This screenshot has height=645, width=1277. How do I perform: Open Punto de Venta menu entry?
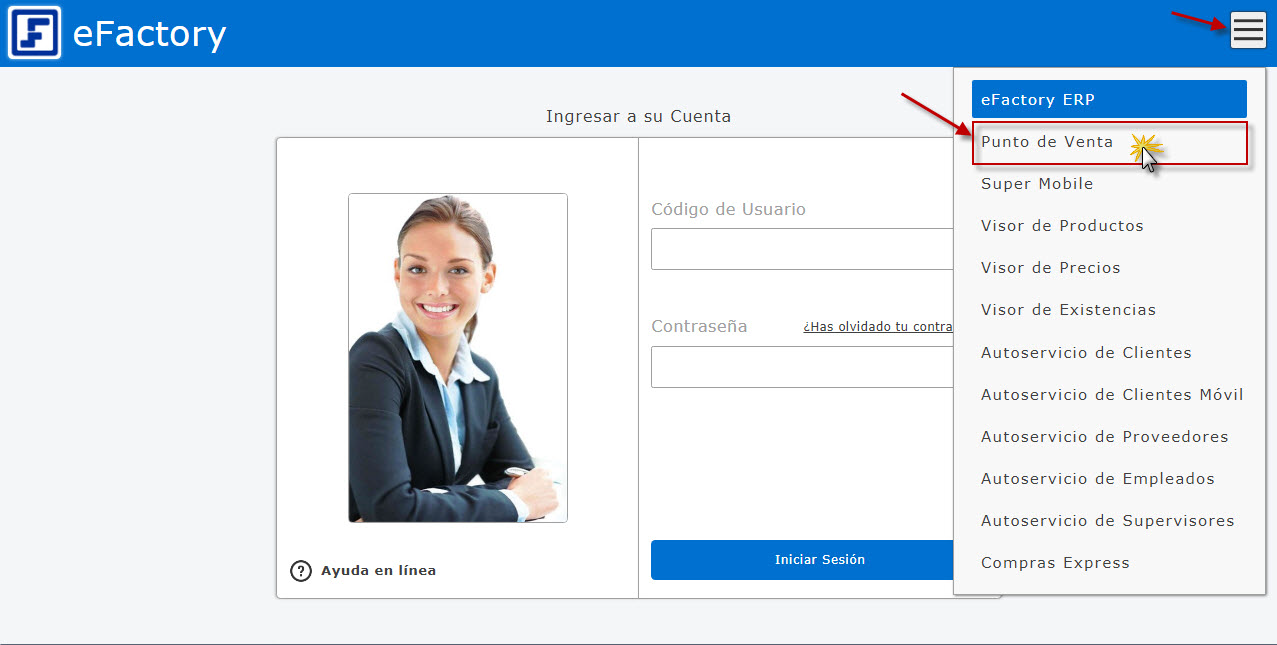click(1109, 142)
